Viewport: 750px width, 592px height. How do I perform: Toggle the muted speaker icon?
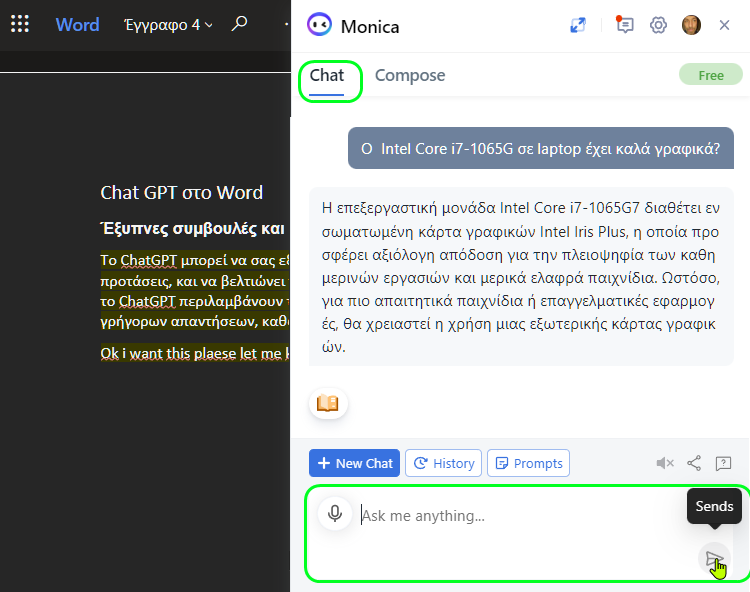click(665, 463)
